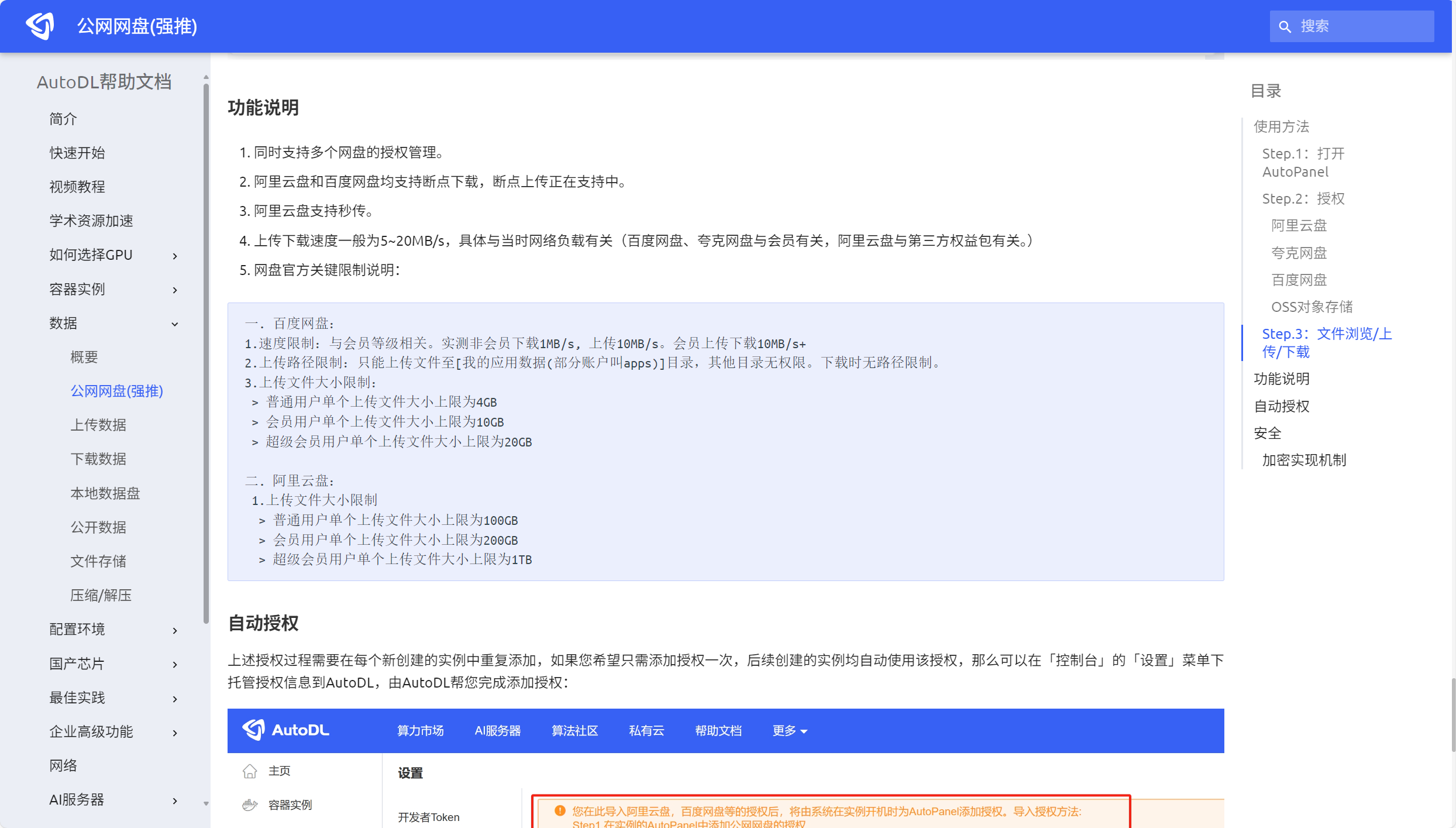Open the 上传数据 sidebar page
Image resolution: width=1456 pixels, height=828 pixels.
(x=98, y=425)
